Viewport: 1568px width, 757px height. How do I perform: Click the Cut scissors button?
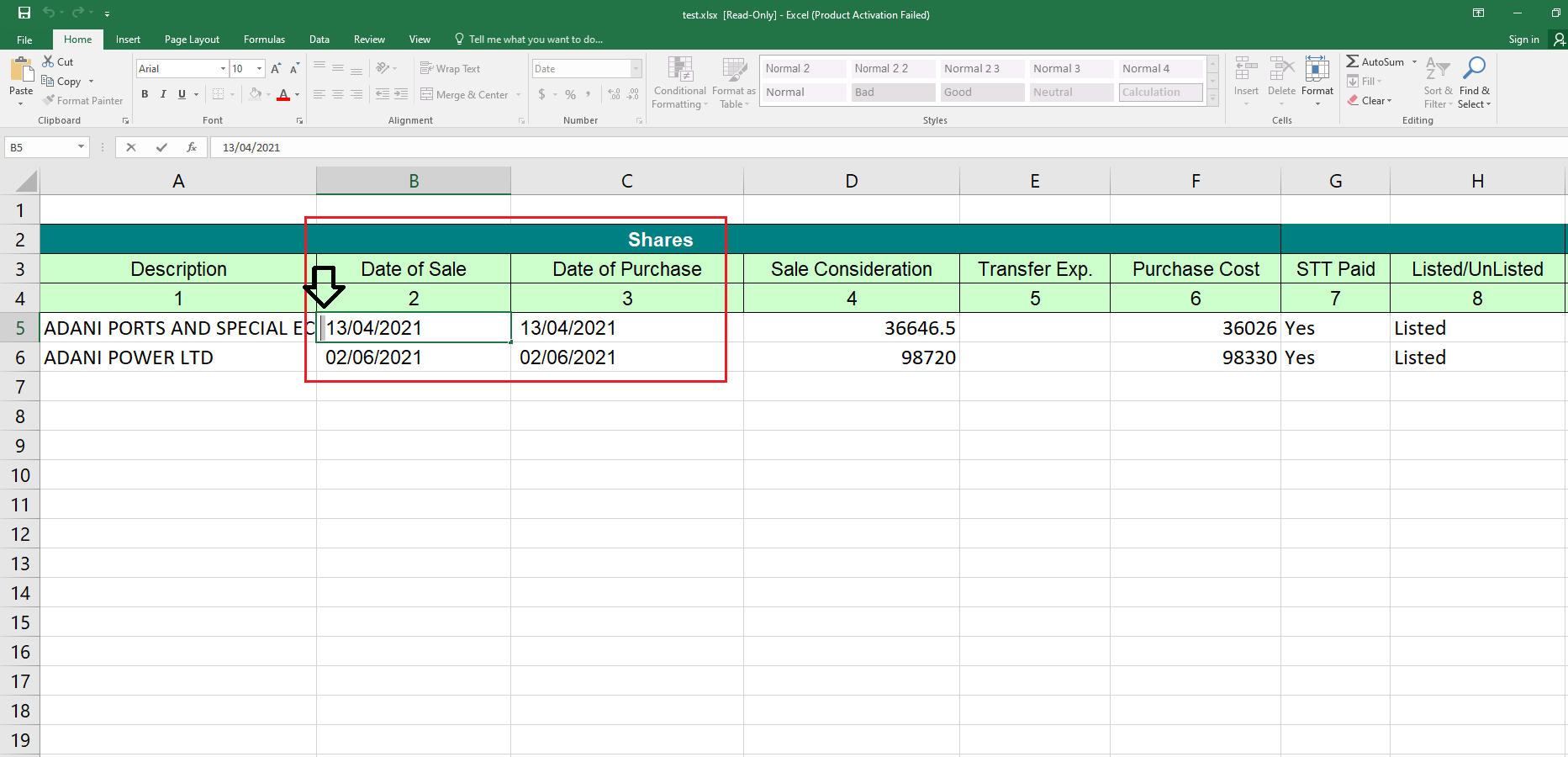coord(57,61)
